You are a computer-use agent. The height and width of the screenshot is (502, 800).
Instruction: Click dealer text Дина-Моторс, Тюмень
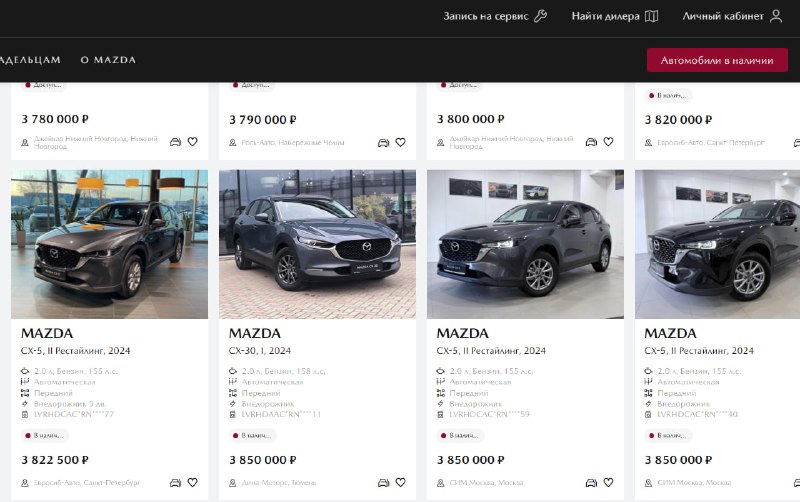click(279, 483)
